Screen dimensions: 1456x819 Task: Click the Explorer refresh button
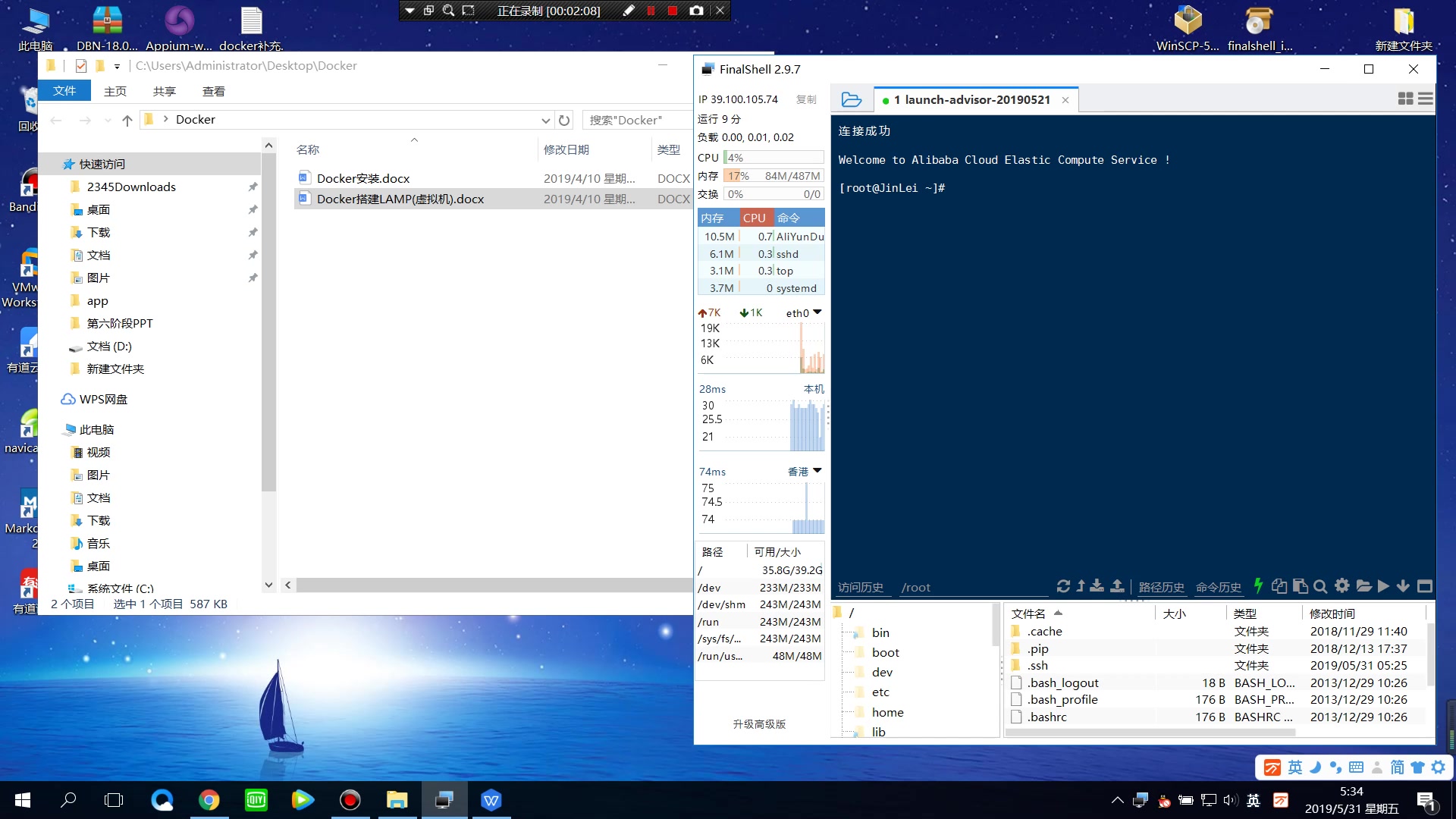click(564, 120)
